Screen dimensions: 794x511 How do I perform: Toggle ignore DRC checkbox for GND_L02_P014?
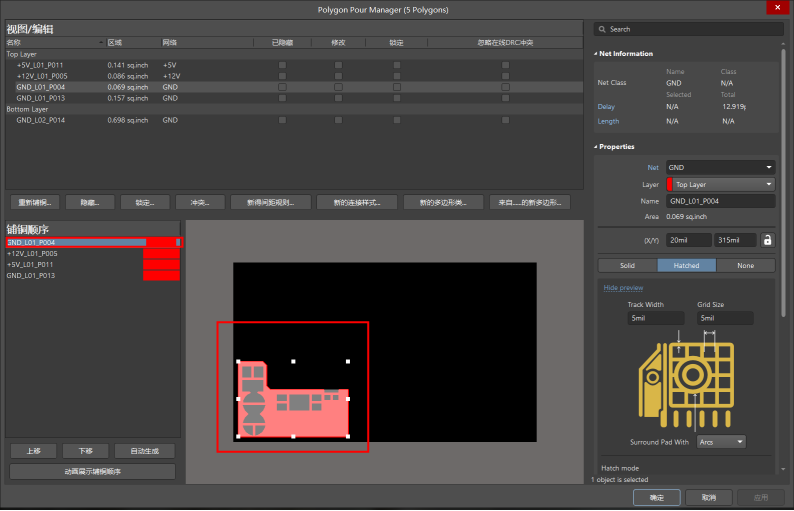505,120
